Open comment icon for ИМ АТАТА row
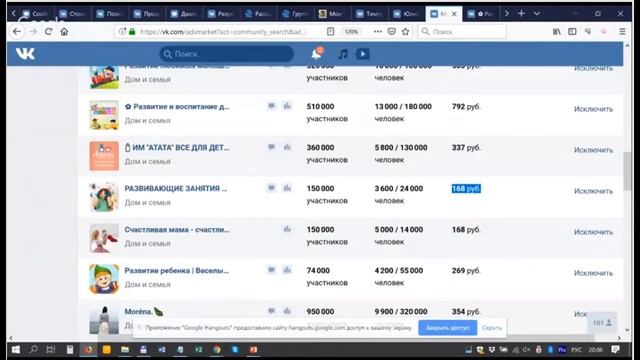The height and width of the screenshot is (360, 640). tap(271, 147)
